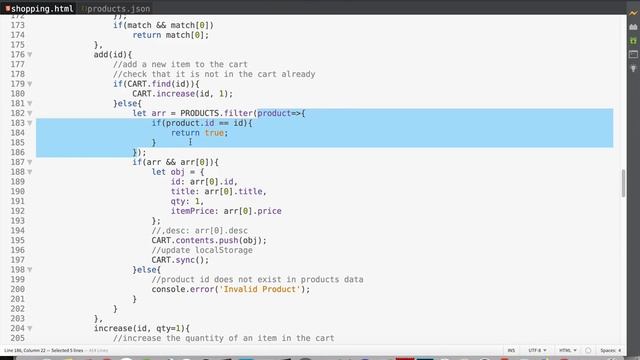Image resolution: width=640 pixels, height=360 pixels.
Task: Click the green extension icon in the right sidebar
Action: 633,40
